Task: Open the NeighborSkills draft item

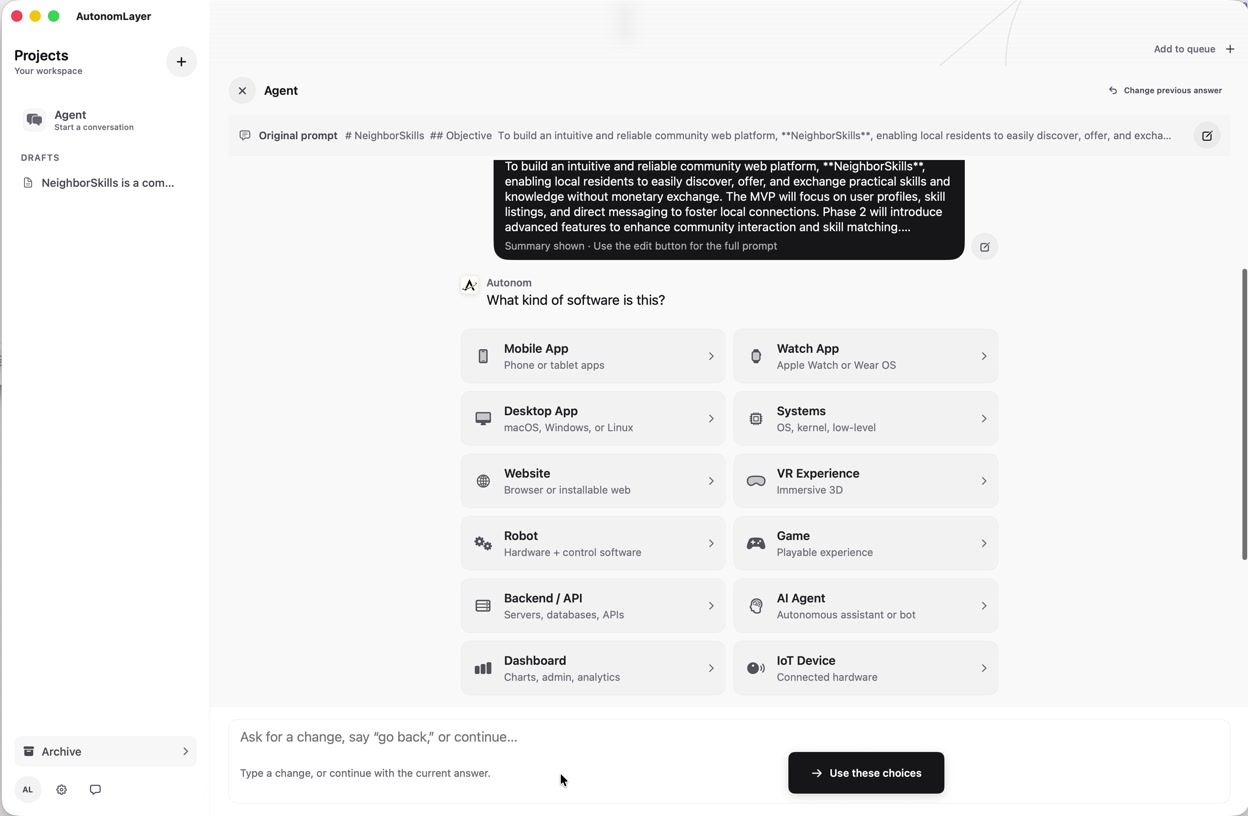Action: coord(105,183)
